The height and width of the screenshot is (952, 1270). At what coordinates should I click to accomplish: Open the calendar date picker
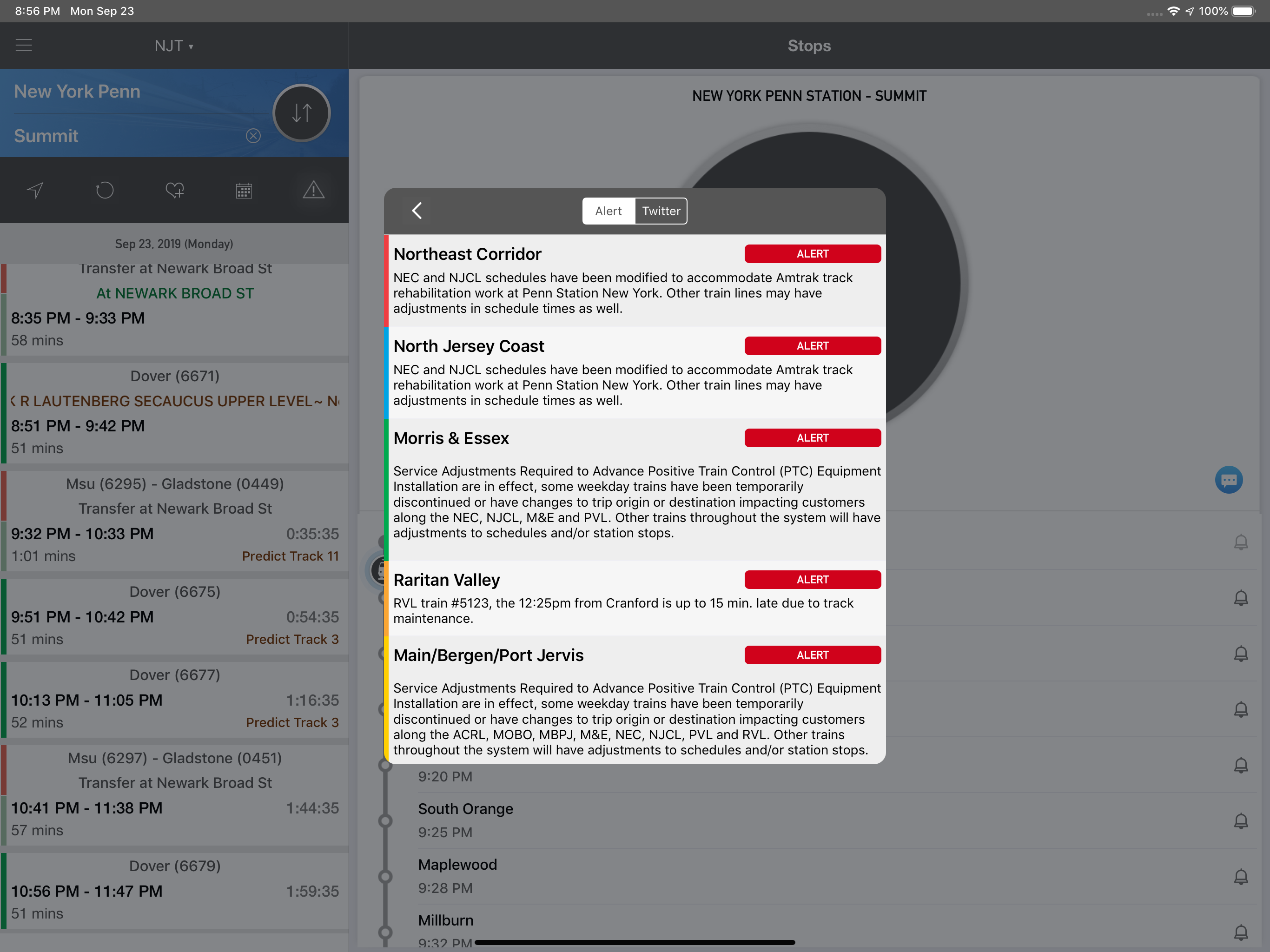[x=244, y=190]
